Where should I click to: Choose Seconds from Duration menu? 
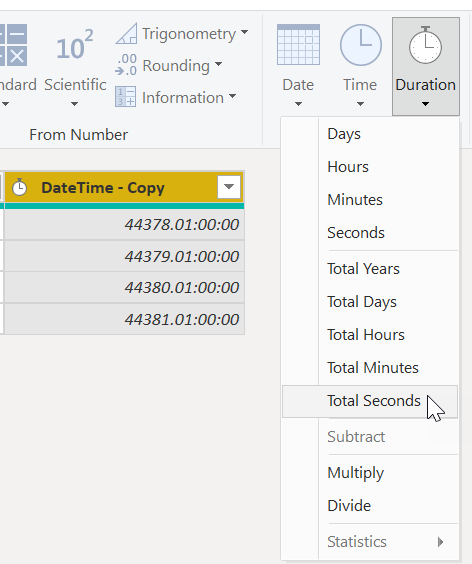(370, 233)
